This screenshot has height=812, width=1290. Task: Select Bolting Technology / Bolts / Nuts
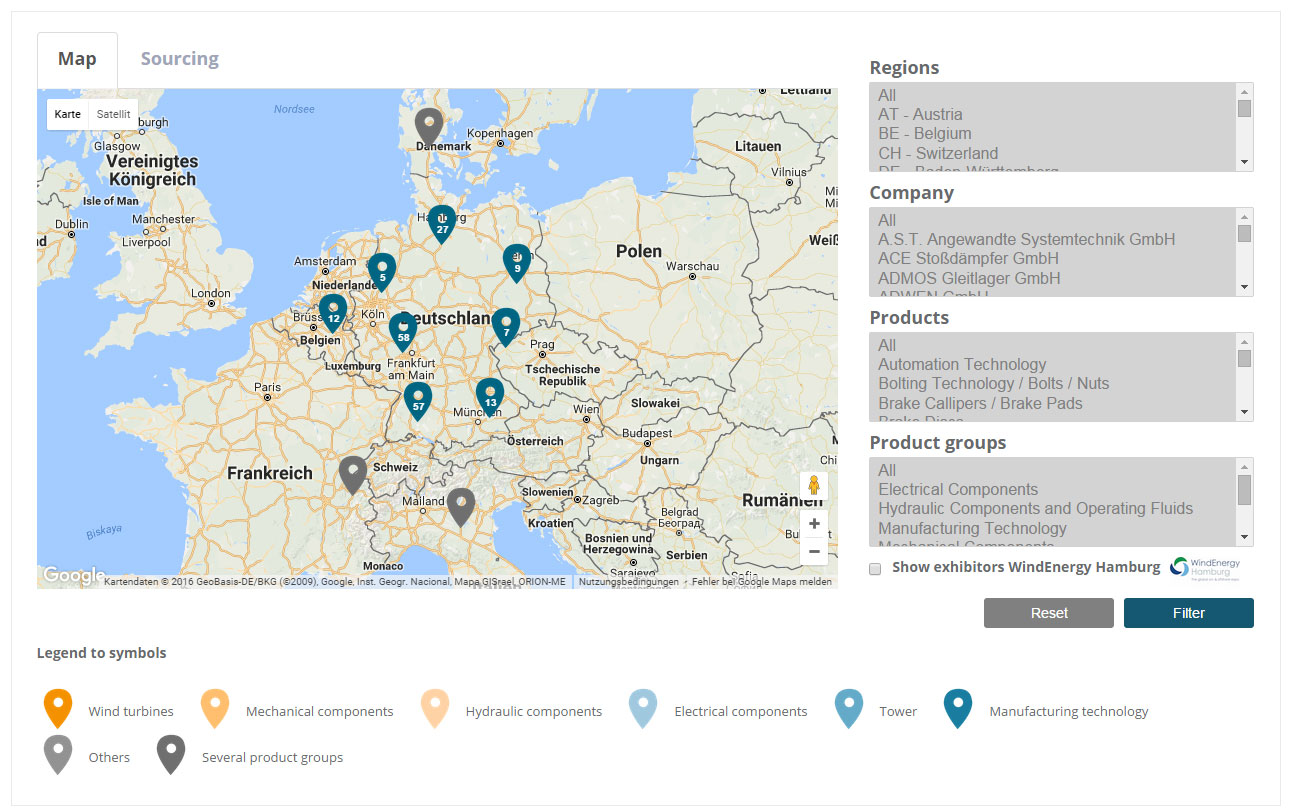click(1053, 384)
